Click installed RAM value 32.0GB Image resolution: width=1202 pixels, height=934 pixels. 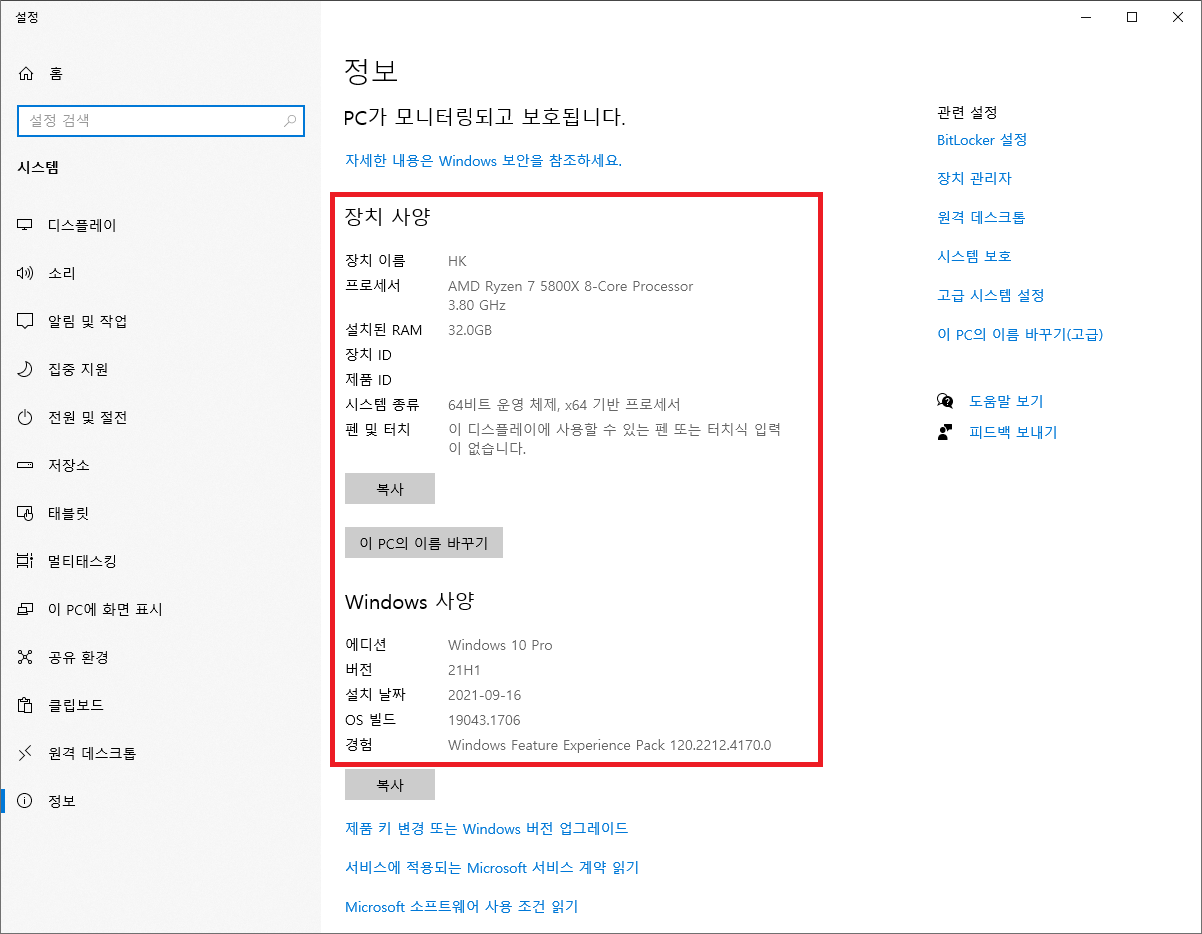click(x=470, y=330)
